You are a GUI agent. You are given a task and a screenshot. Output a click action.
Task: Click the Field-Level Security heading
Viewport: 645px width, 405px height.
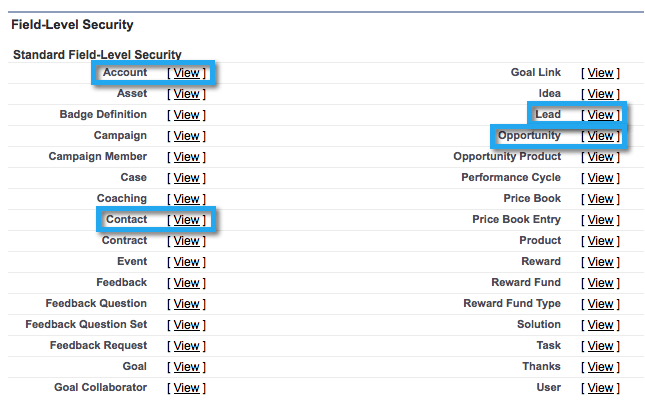point(72,25)
